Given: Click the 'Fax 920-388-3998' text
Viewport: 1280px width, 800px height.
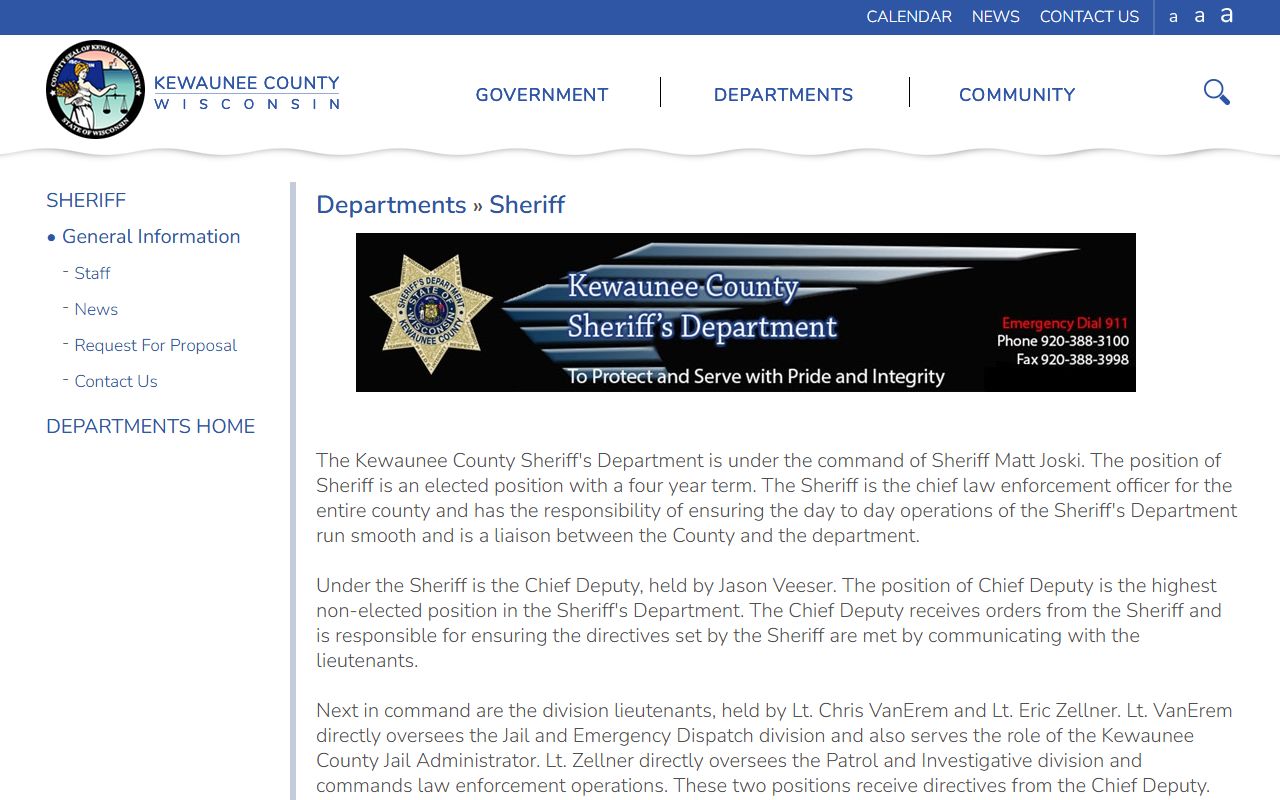Looking at the screenshot, I should click(1072, 359).
